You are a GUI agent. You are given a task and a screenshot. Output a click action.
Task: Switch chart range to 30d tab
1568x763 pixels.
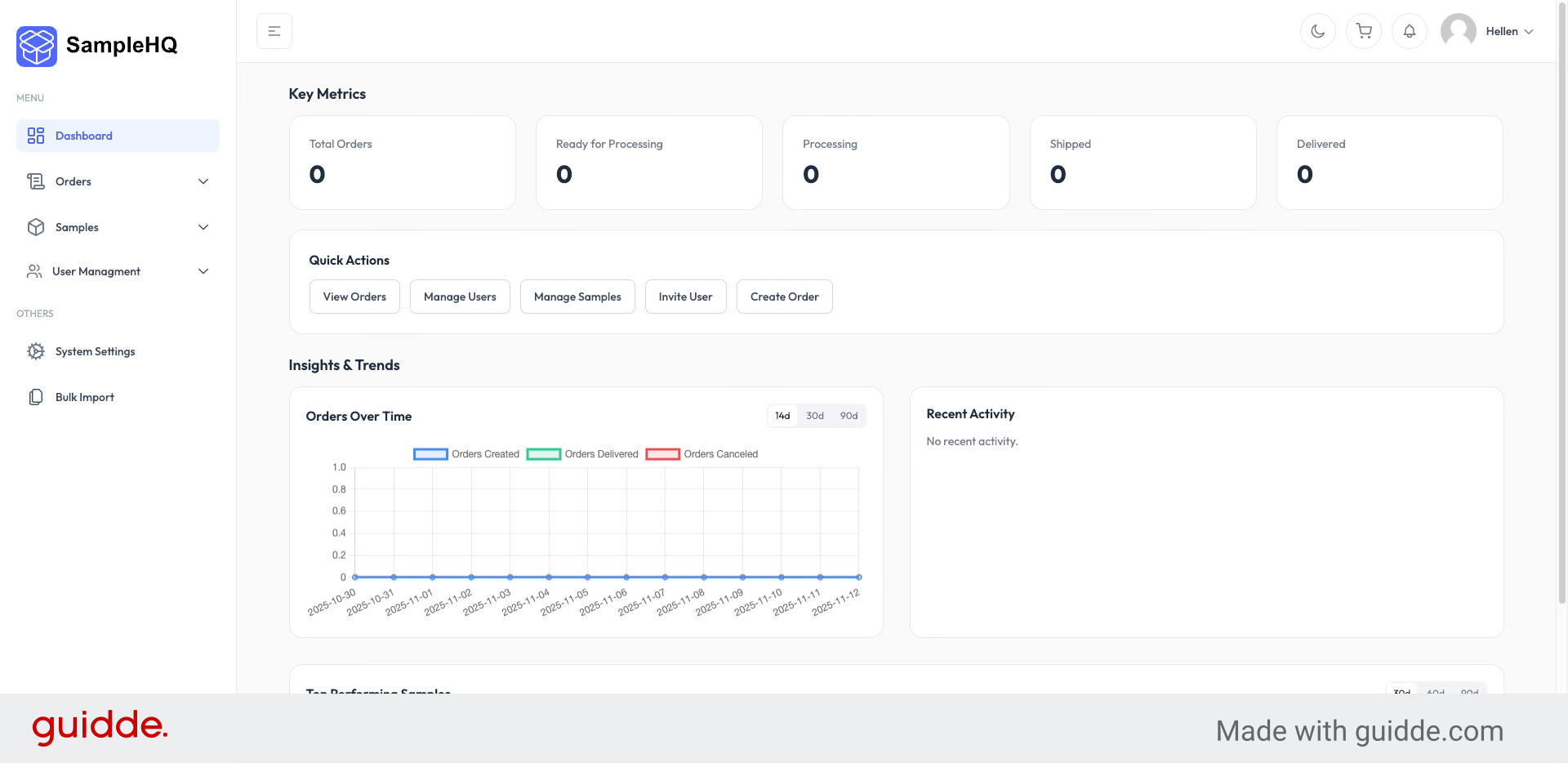814,416
